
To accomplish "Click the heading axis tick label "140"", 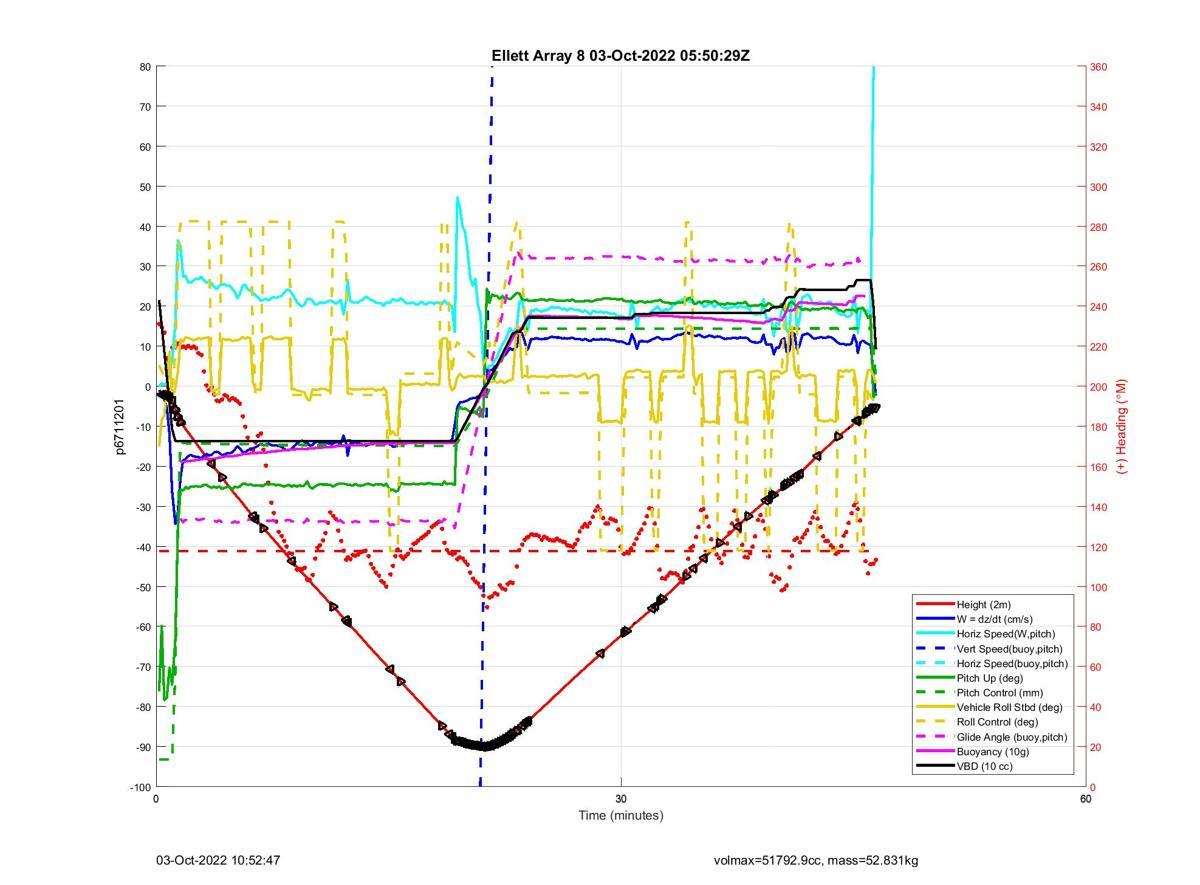I will 1098,507.
